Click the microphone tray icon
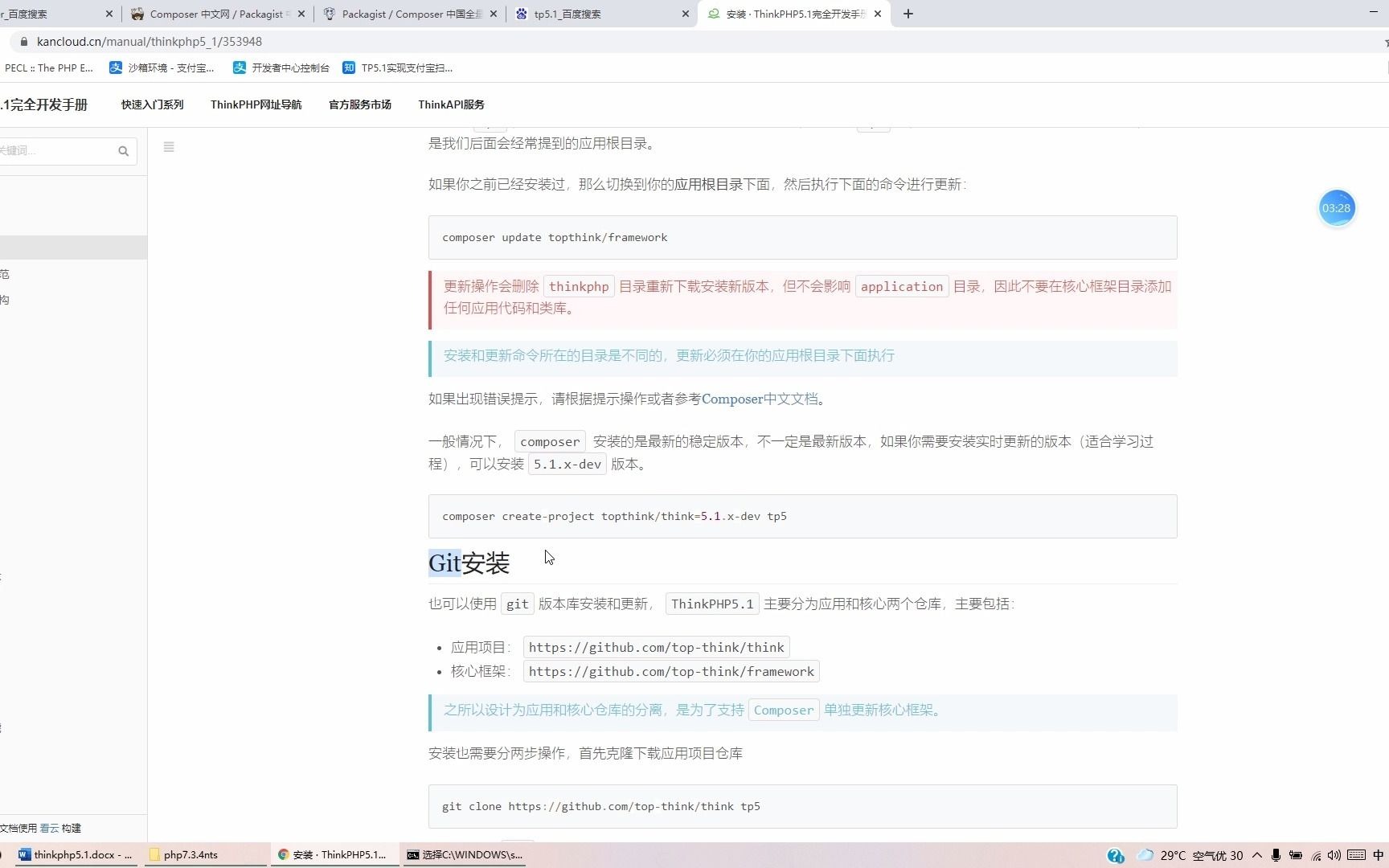The height and width of the screenshot is (868, 1389). (x=1276, y=855)
